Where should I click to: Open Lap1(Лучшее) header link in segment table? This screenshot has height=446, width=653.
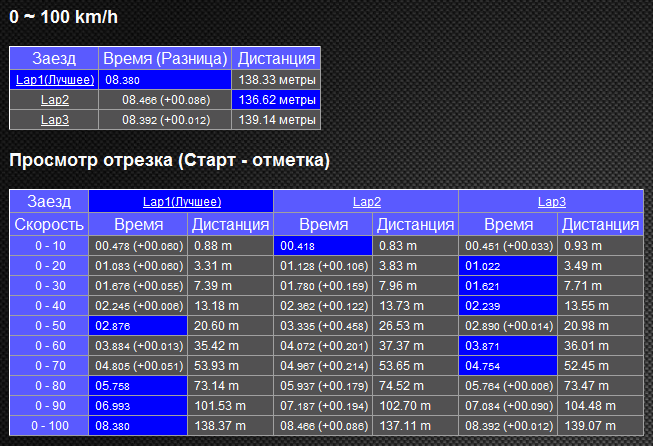point(182,202)
